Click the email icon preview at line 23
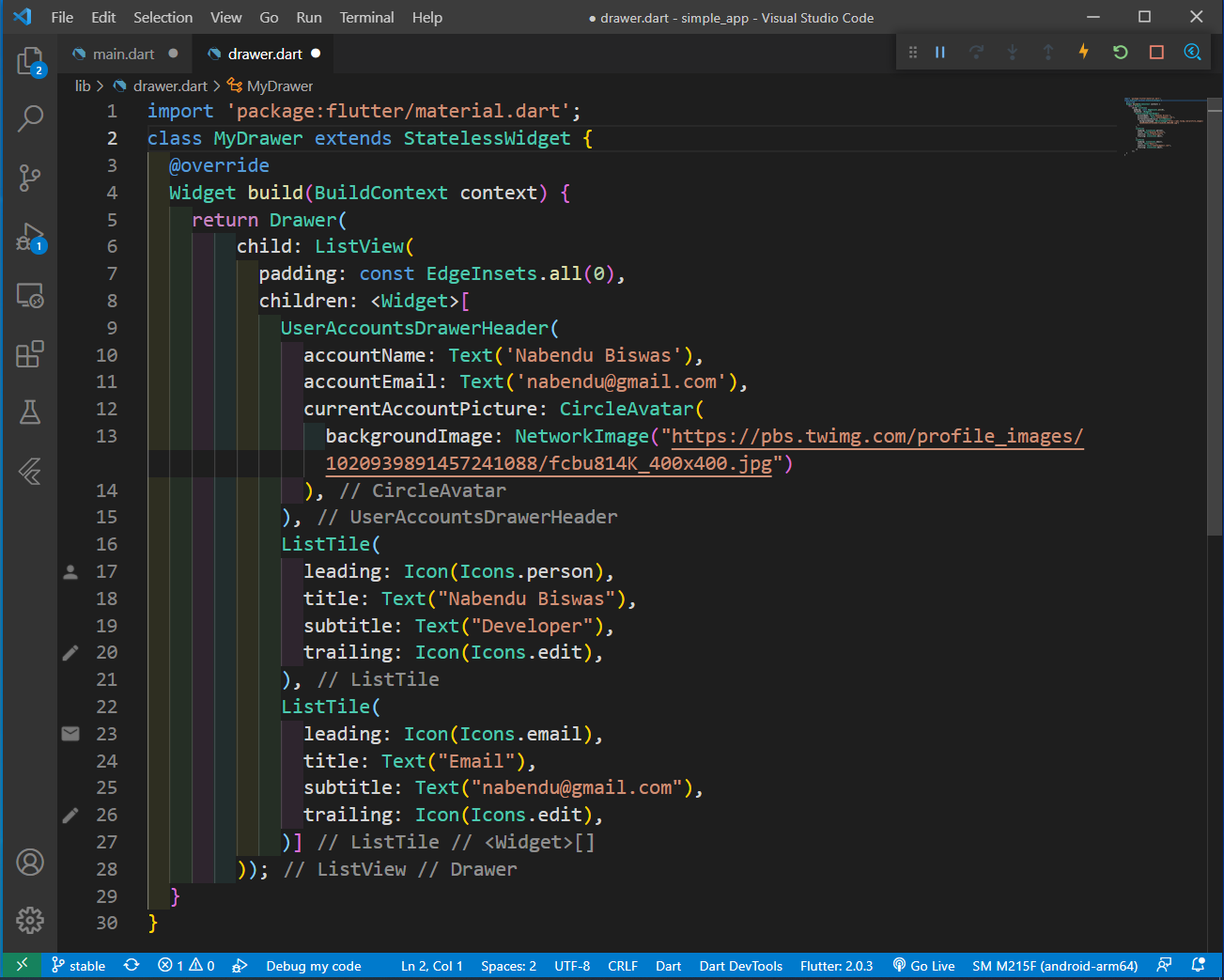The width and height of the screenshot is (1224, 980). click(70, 734)
